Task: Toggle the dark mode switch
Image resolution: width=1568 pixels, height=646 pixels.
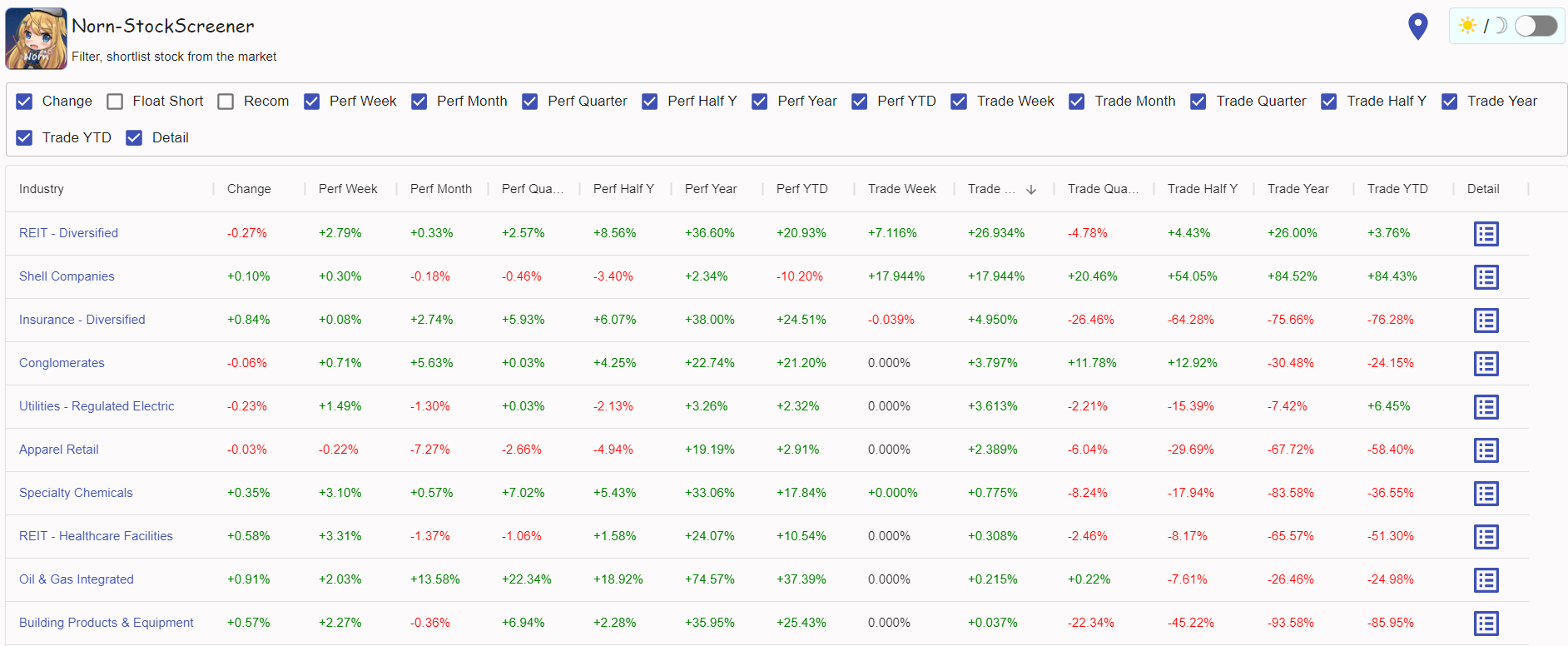Action: coord(1536,26)
